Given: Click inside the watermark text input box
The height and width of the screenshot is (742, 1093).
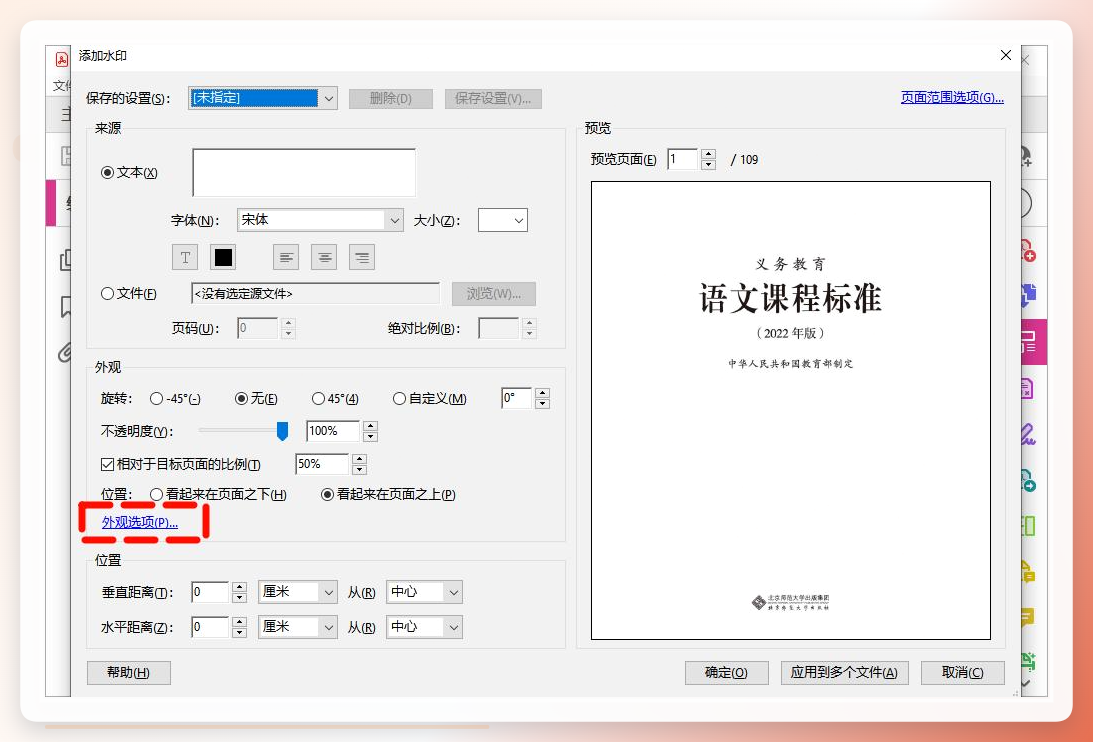Looking at the screenshot, I should coord(304,172).
